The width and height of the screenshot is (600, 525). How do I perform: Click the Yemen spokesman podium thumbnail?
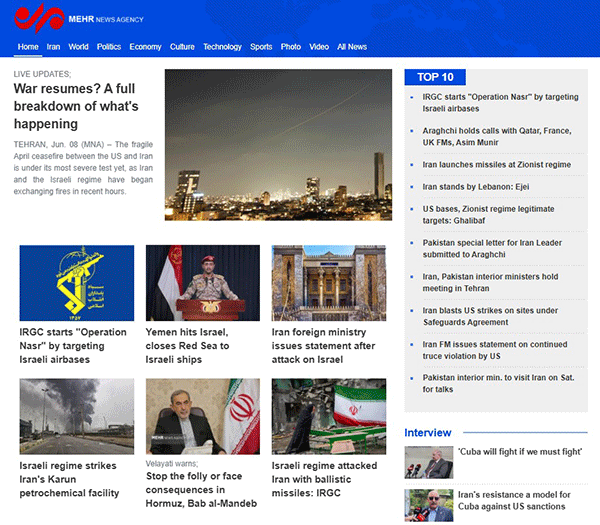coord(203,283)
